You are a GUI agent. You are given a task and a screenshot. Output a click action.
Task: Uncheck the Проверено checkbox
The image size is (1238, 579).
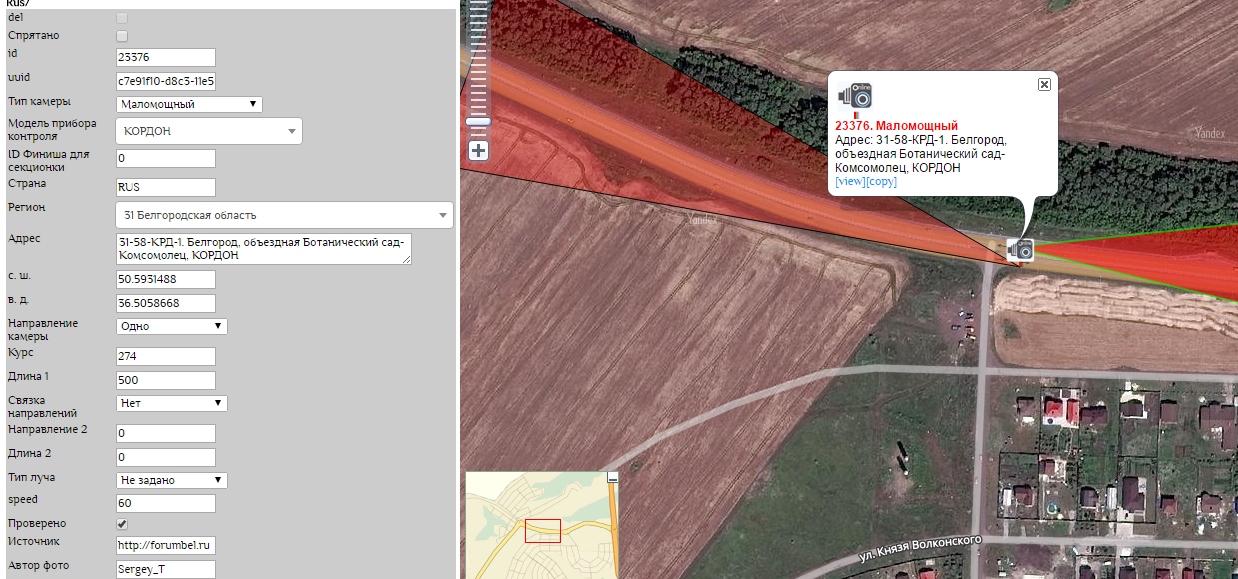(x=122, y=524)
